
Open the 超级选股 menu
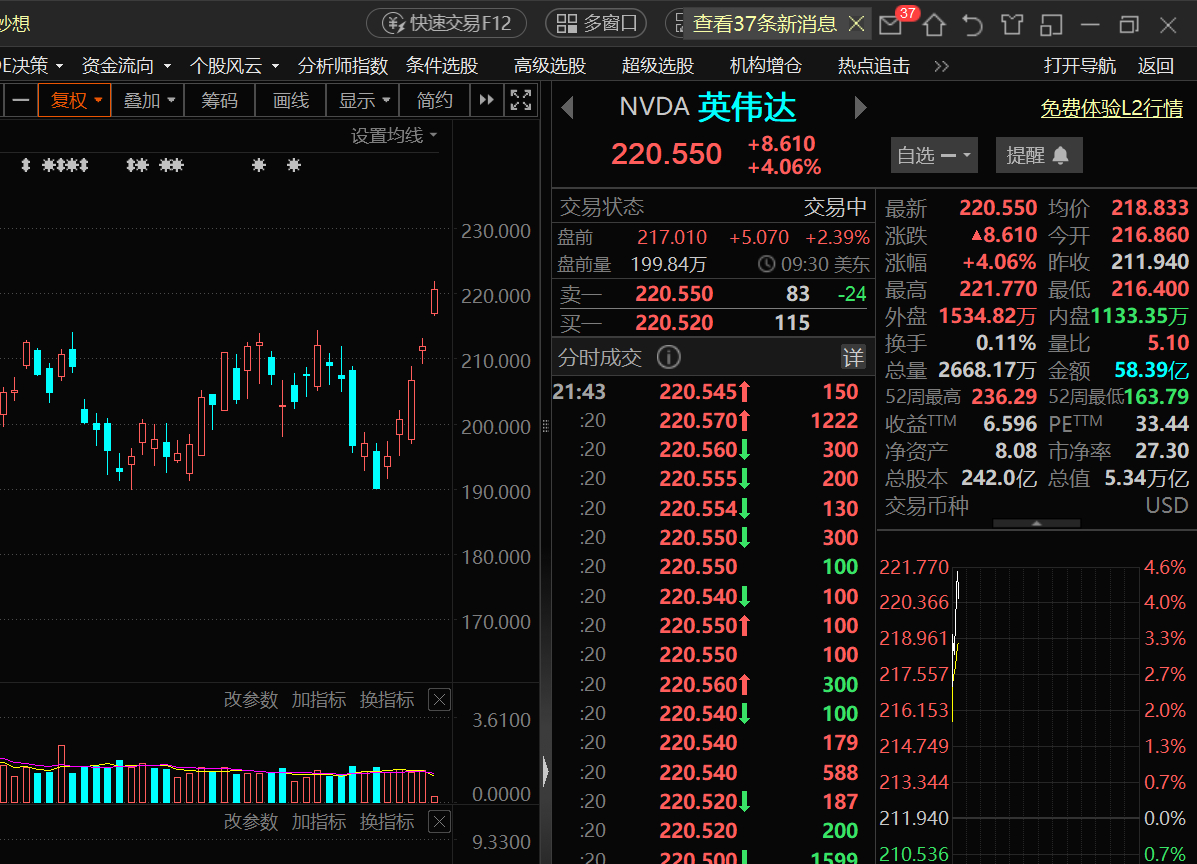(x=657, y=66)
